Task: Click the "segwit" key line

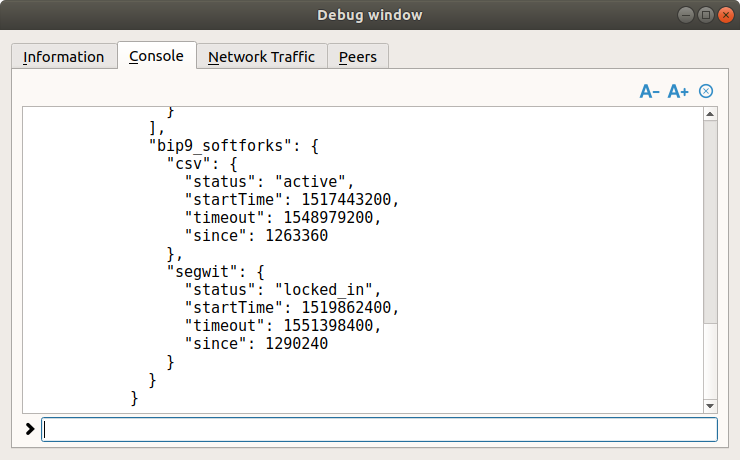Action: pos(216,272)
